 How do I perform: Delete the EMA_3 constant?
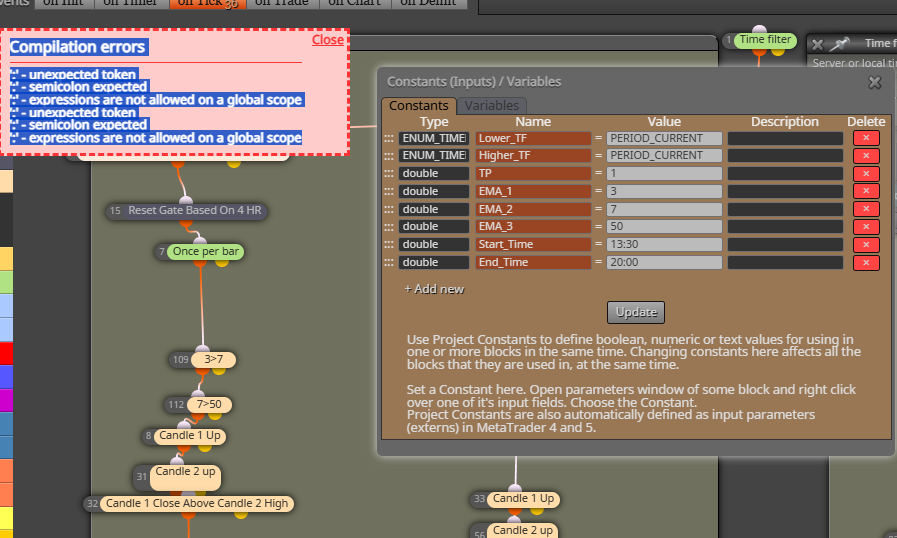[x=866, y=227]
